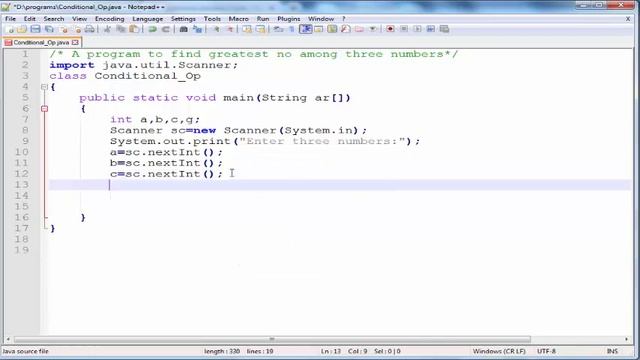Zoom out of the editor text
Image resolution: width=640 pixels, height=360 pixels.
(230, 29)
